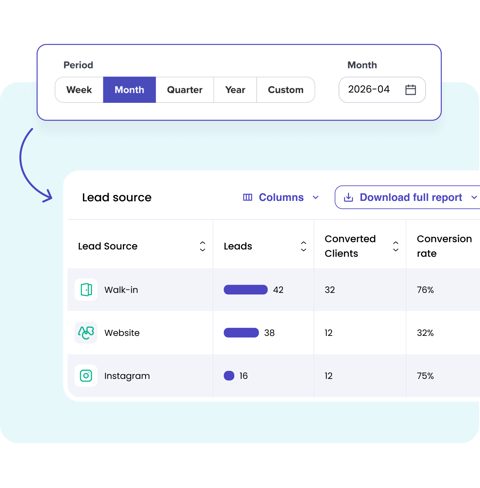
Task: Expand the Download full report chevron
Action: coord(474,197)
